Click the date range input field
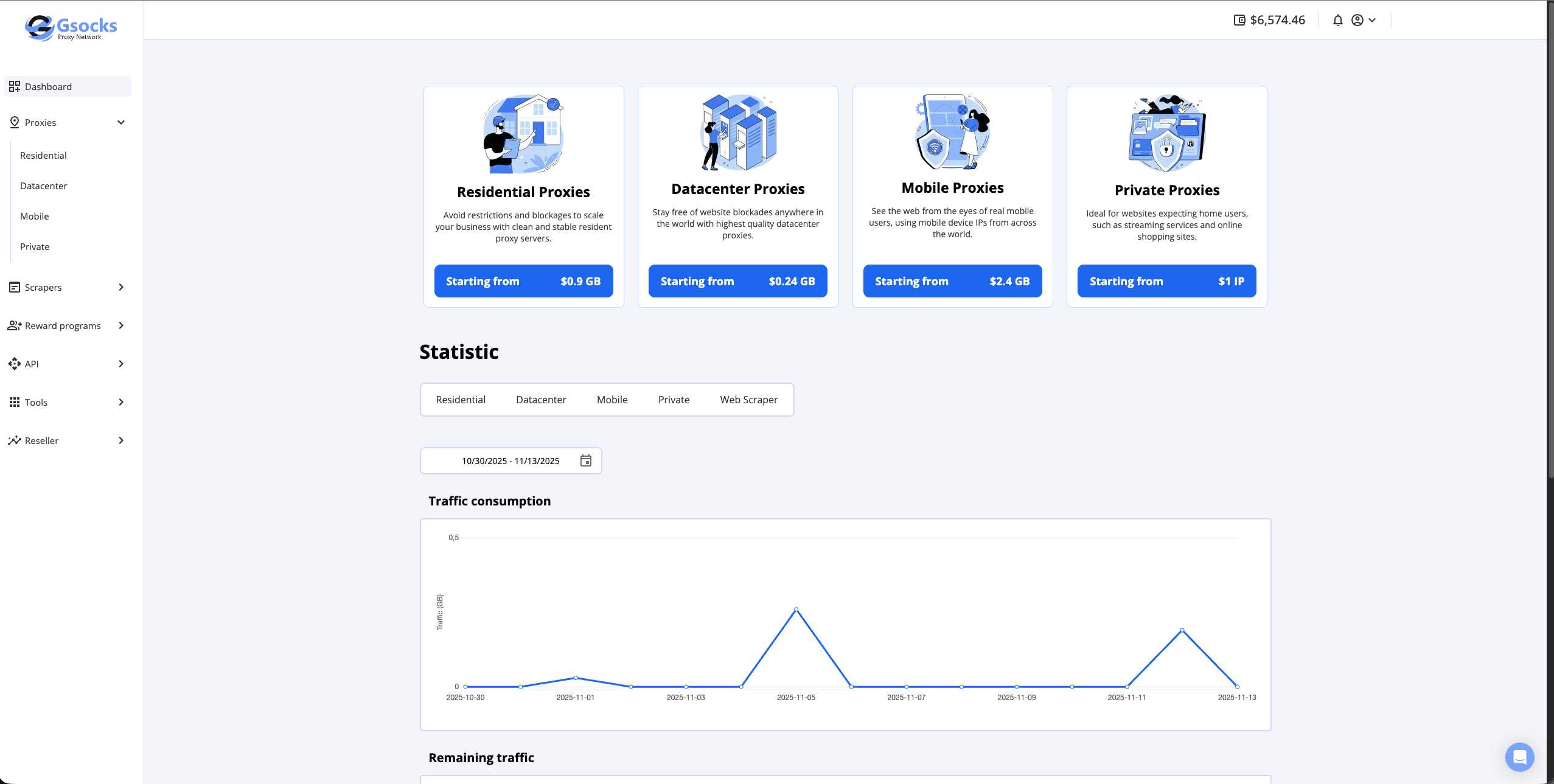 pos(510,460)
